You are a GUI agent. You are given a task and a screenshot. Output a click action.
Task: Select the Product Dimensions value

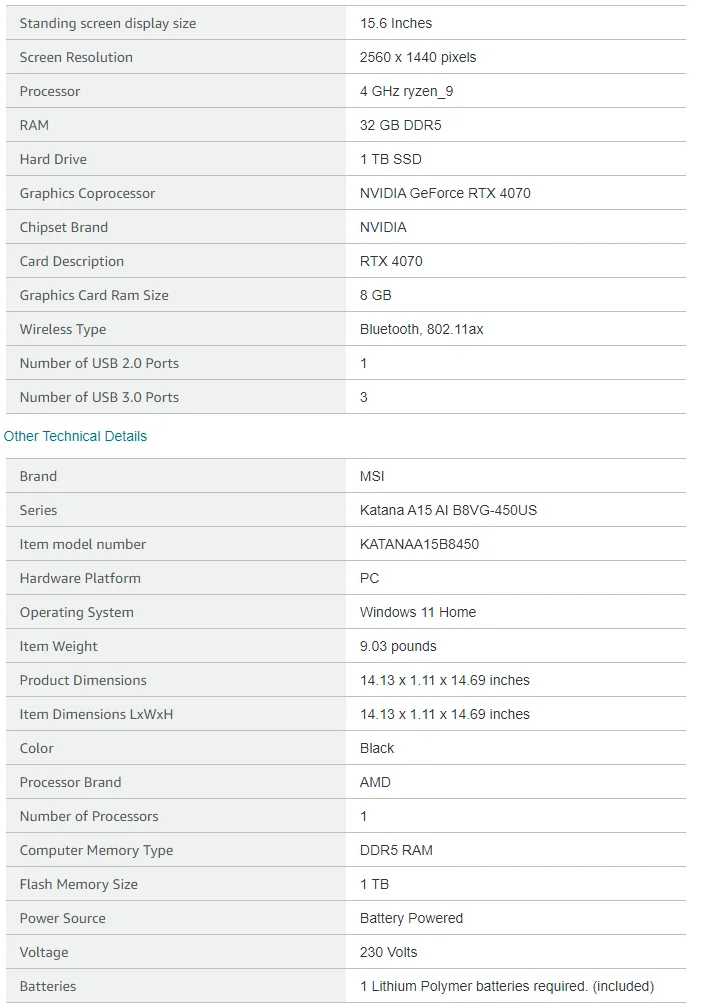click(444, 681)
